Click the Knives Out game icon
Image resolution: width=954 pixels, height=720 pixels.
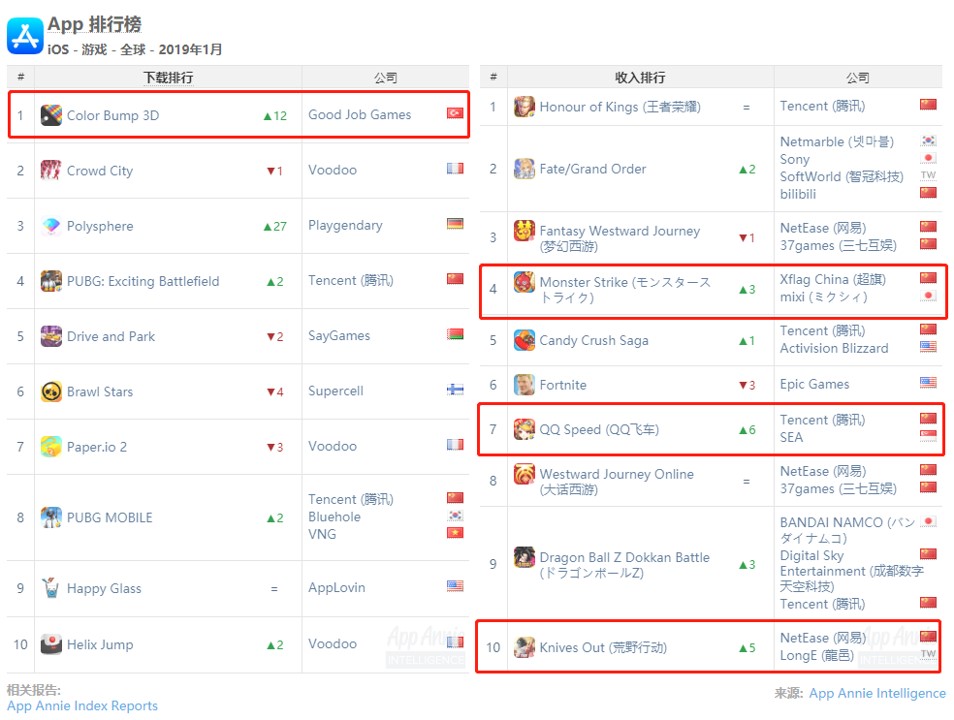point(524,648)
